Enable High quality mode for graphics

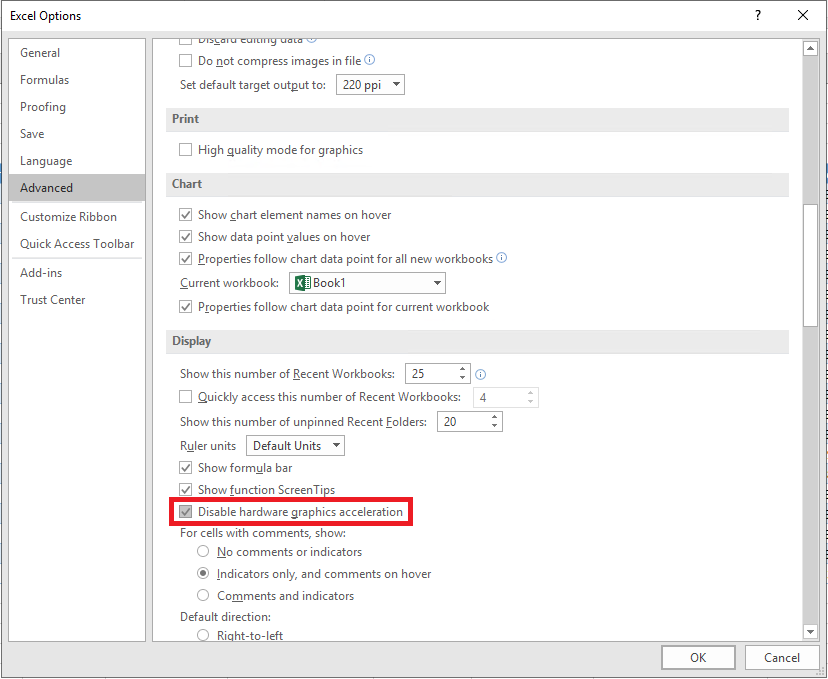(185, 150)
